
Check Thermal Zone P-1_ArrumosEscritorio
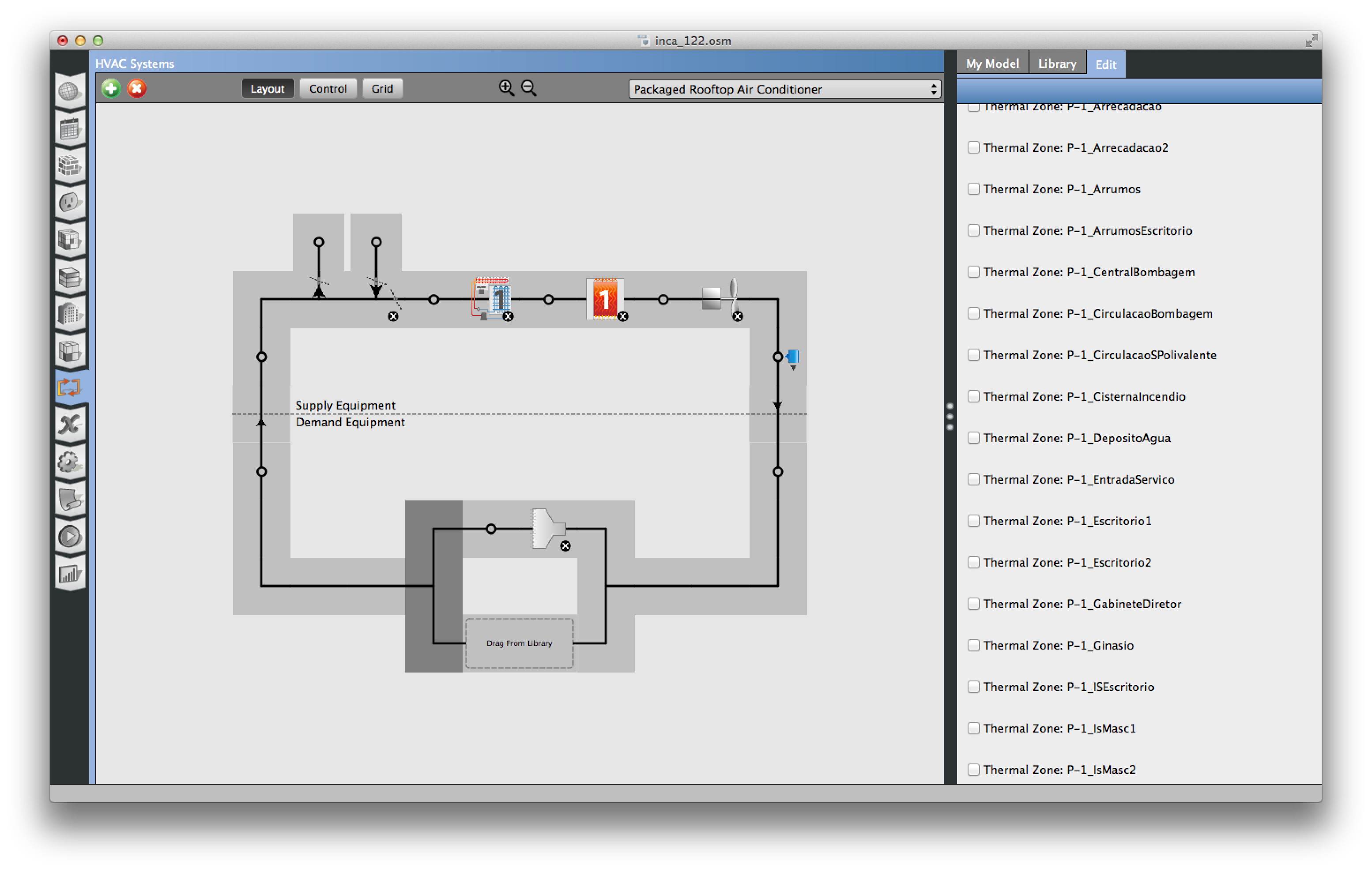click(974, 231)
